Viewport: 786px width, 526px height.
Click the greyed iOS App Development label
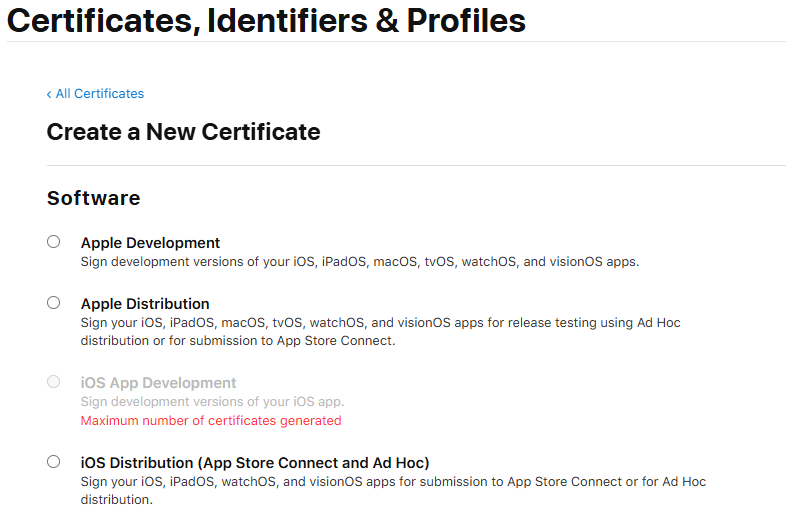tap(158, 383)
